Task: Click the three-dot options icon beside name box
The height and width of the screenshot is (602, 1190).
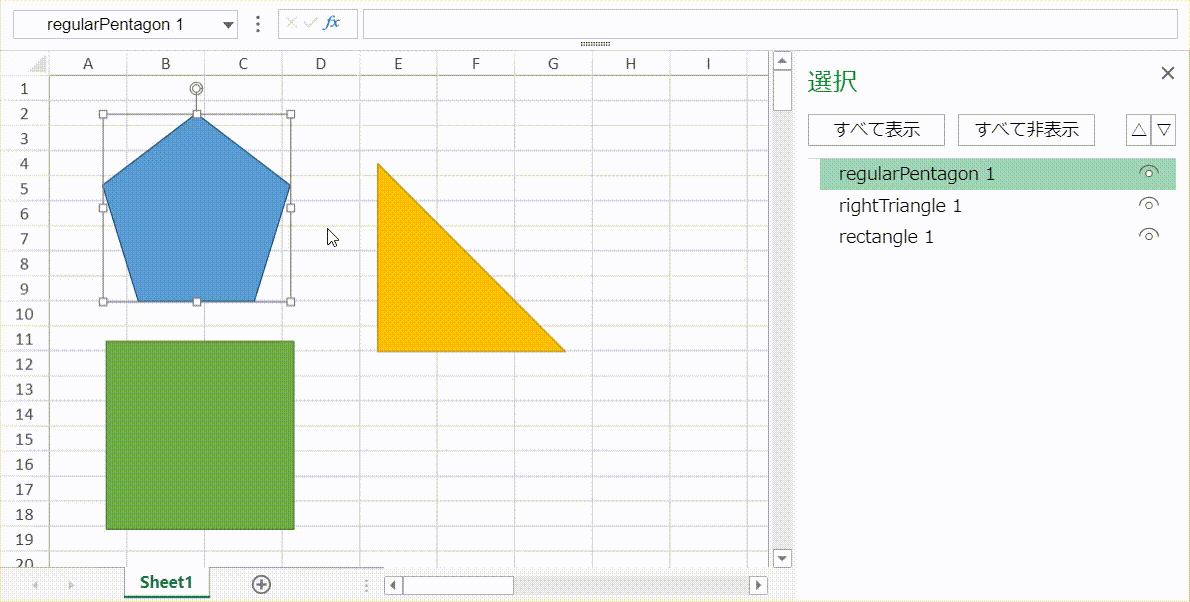Action: click(258, 24)
